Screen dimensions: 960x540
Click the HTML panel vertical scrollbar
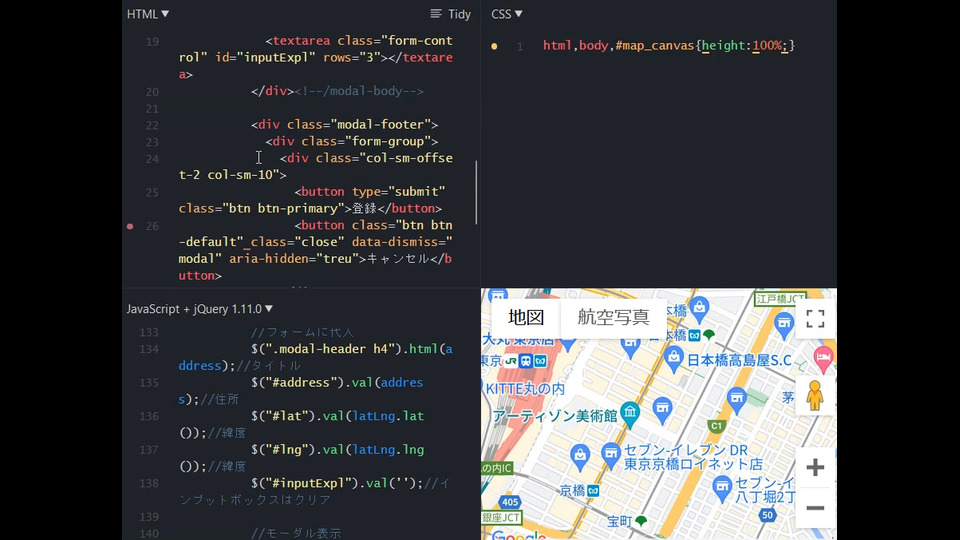tap(476, 192)
